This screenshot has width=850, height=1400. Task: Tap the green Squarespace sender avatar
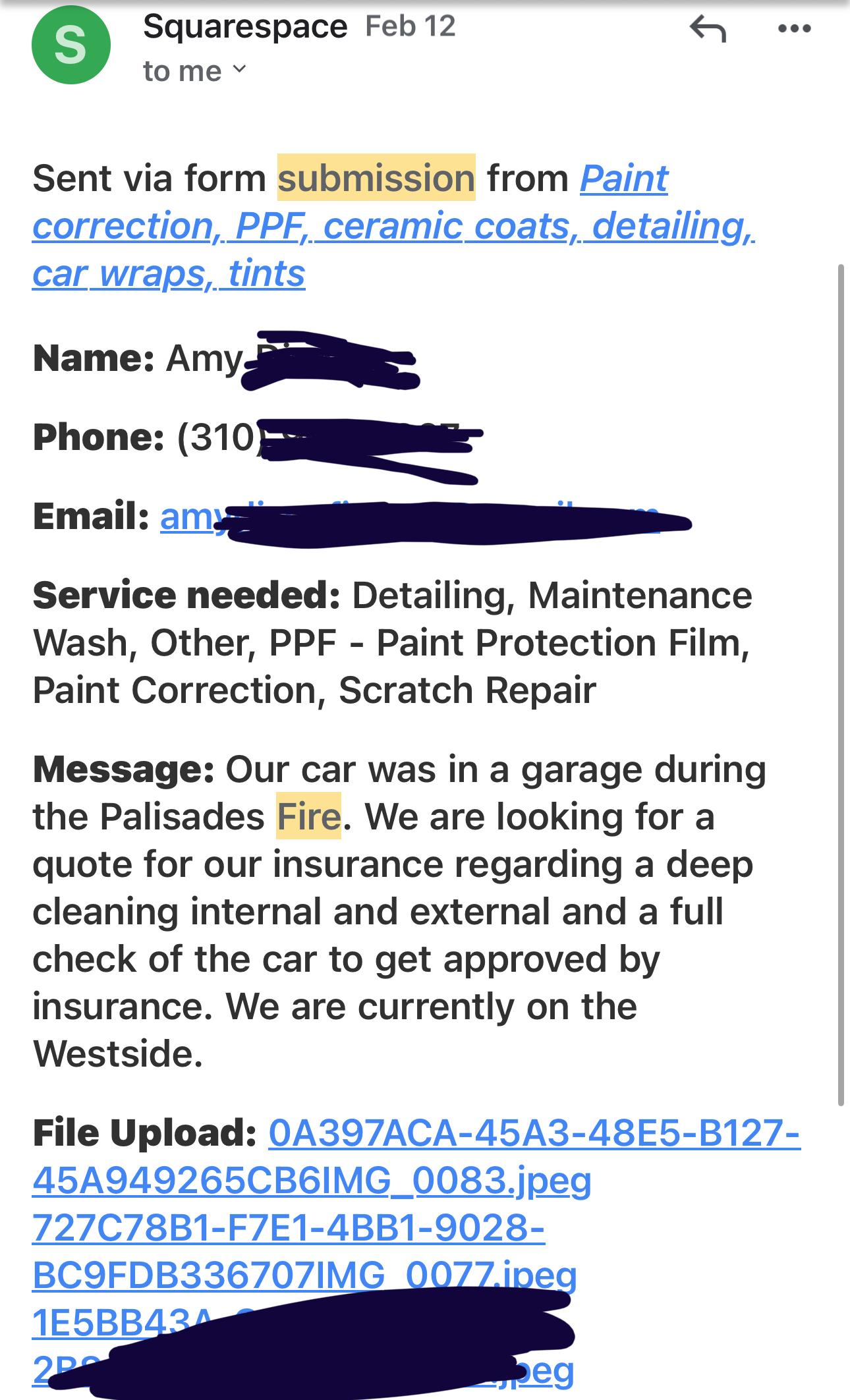71,45
